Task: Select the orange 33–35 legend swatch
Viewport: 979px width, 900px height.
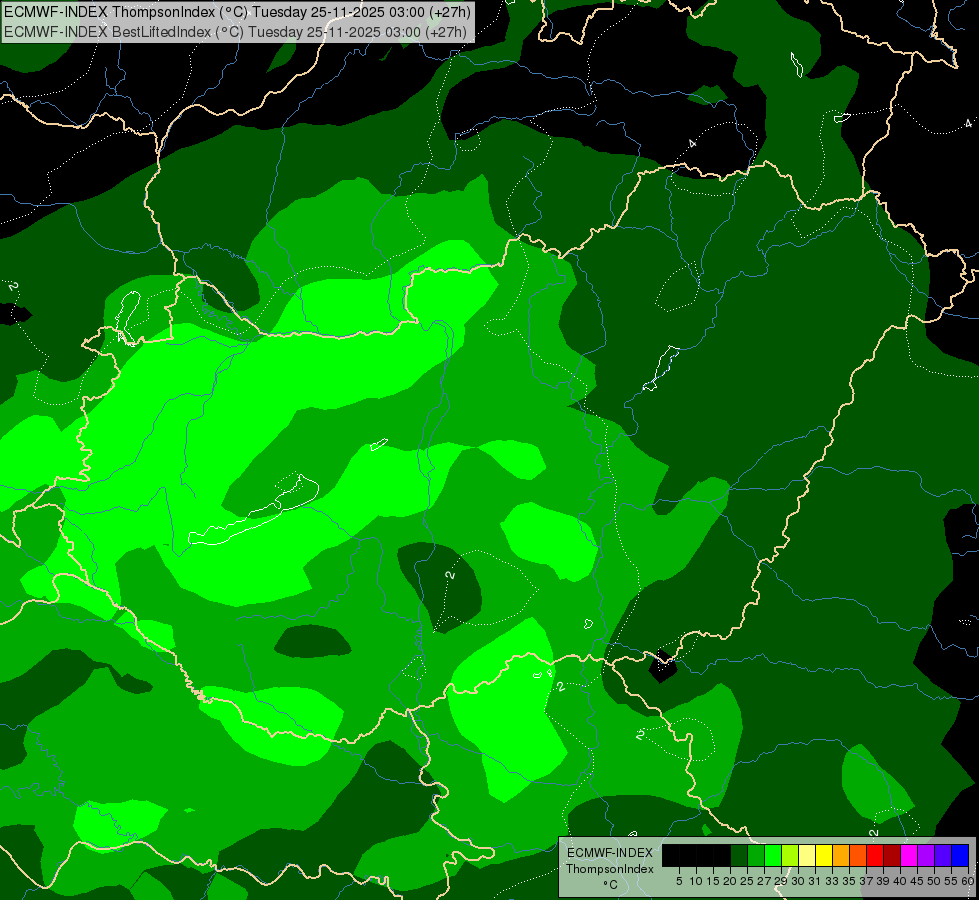Action: tap(841, 855)
